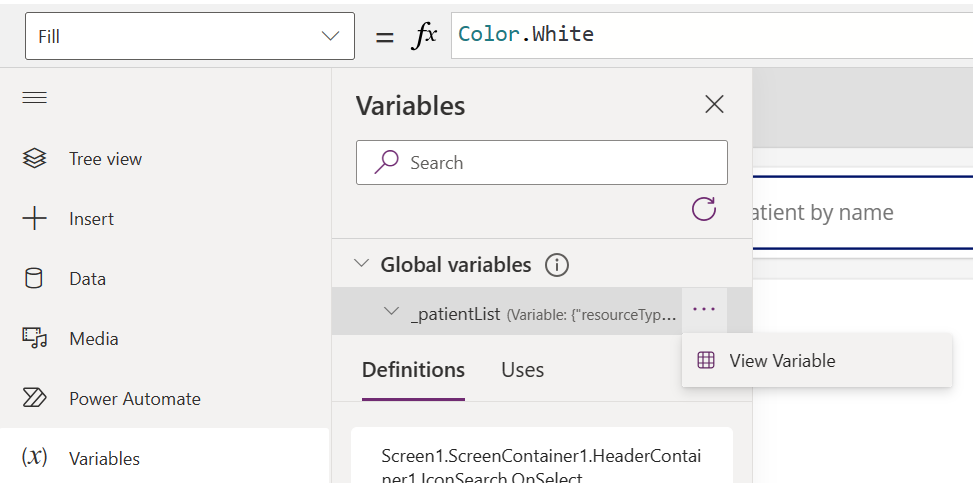
Task: Switch to the Definitions tab
Action: (x=413, y=370)
